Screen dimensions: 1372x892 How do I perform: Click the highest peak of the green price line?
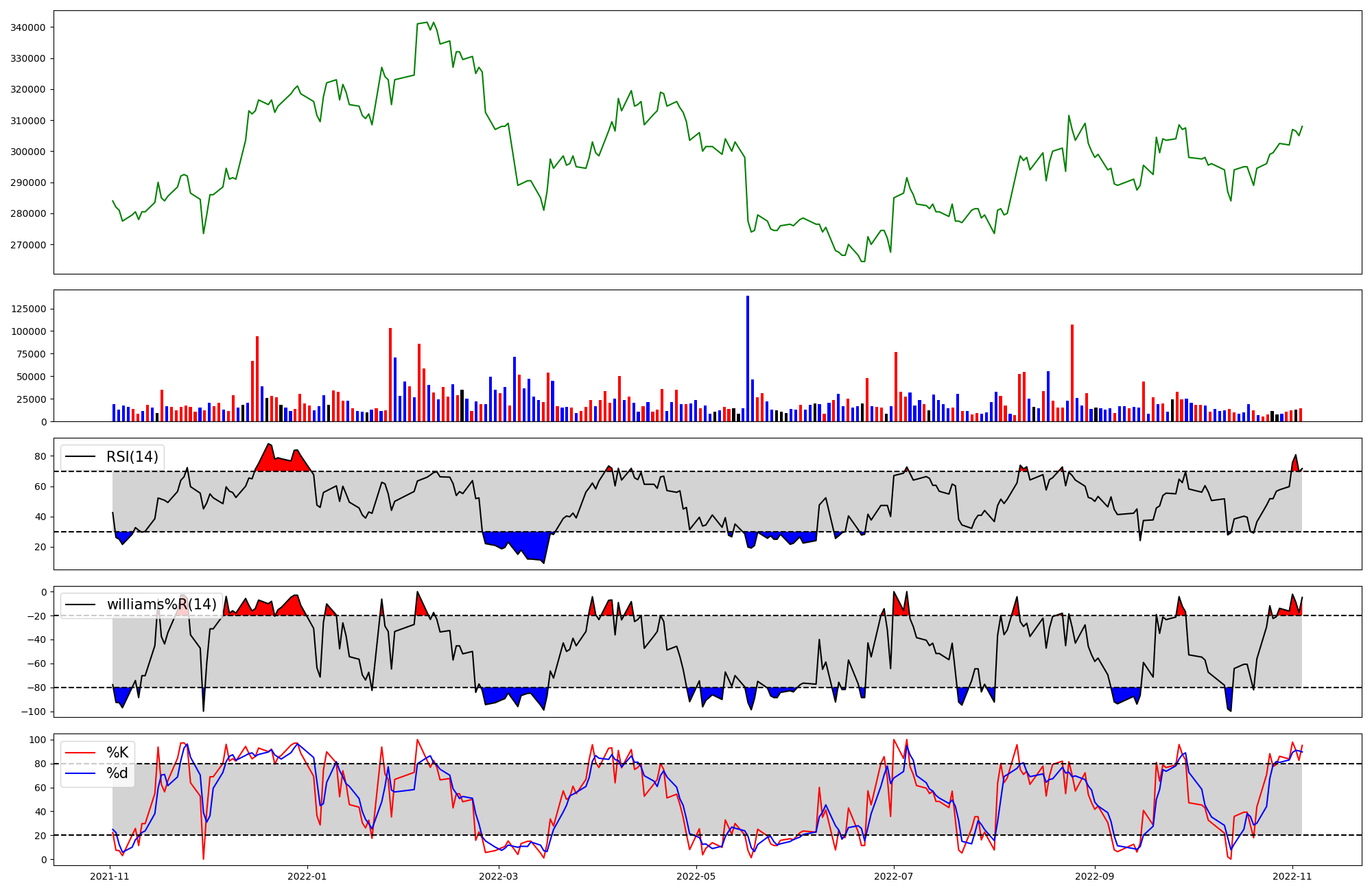[x=427, y=23]
